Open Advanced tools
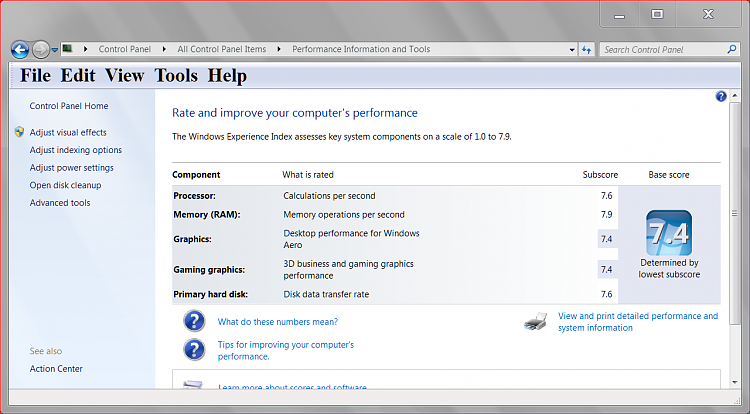 click(x=60, y=203)
